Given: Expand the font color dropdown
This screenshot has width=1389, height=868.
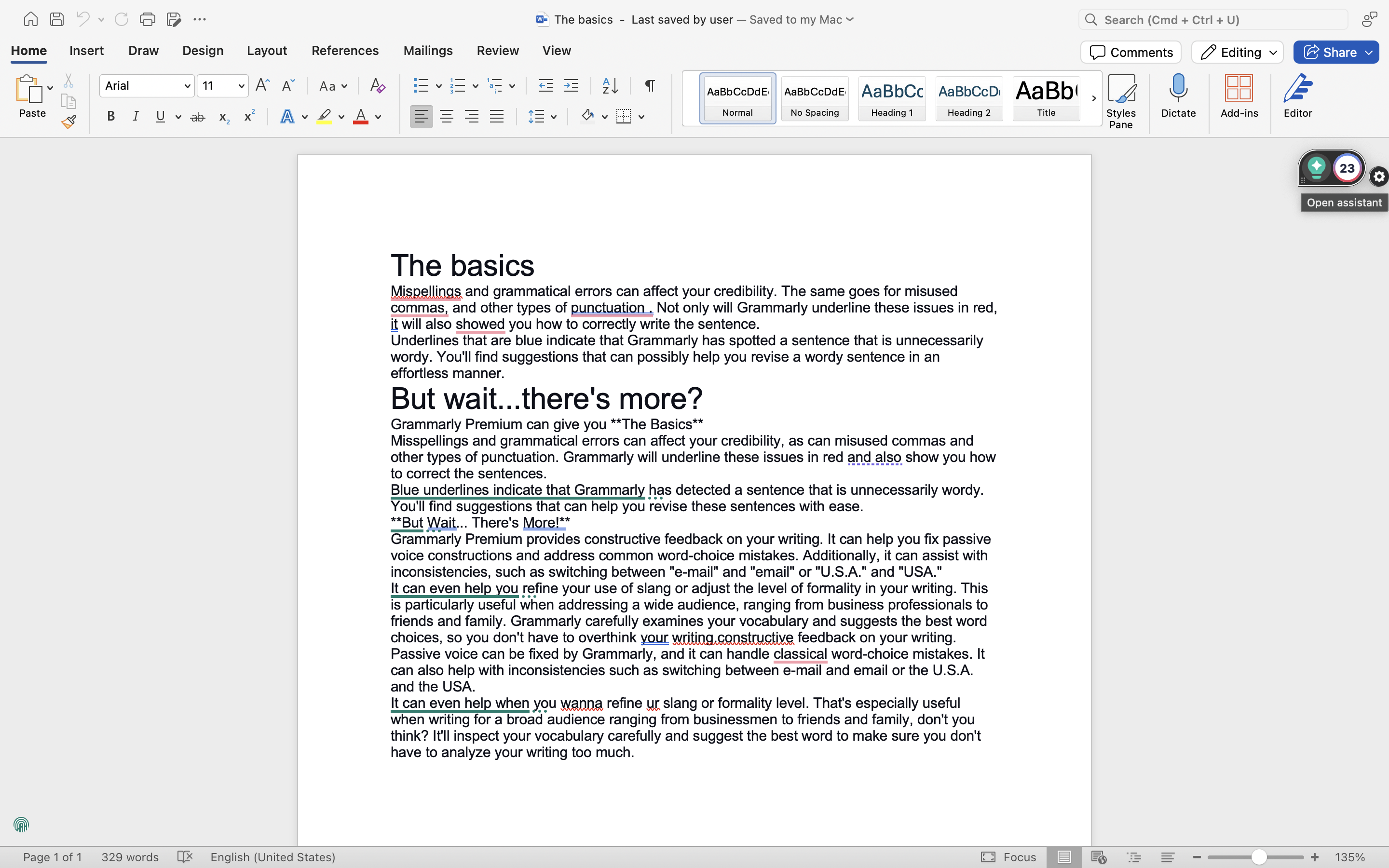Looking at the screenshot, I should coord(378,116).
